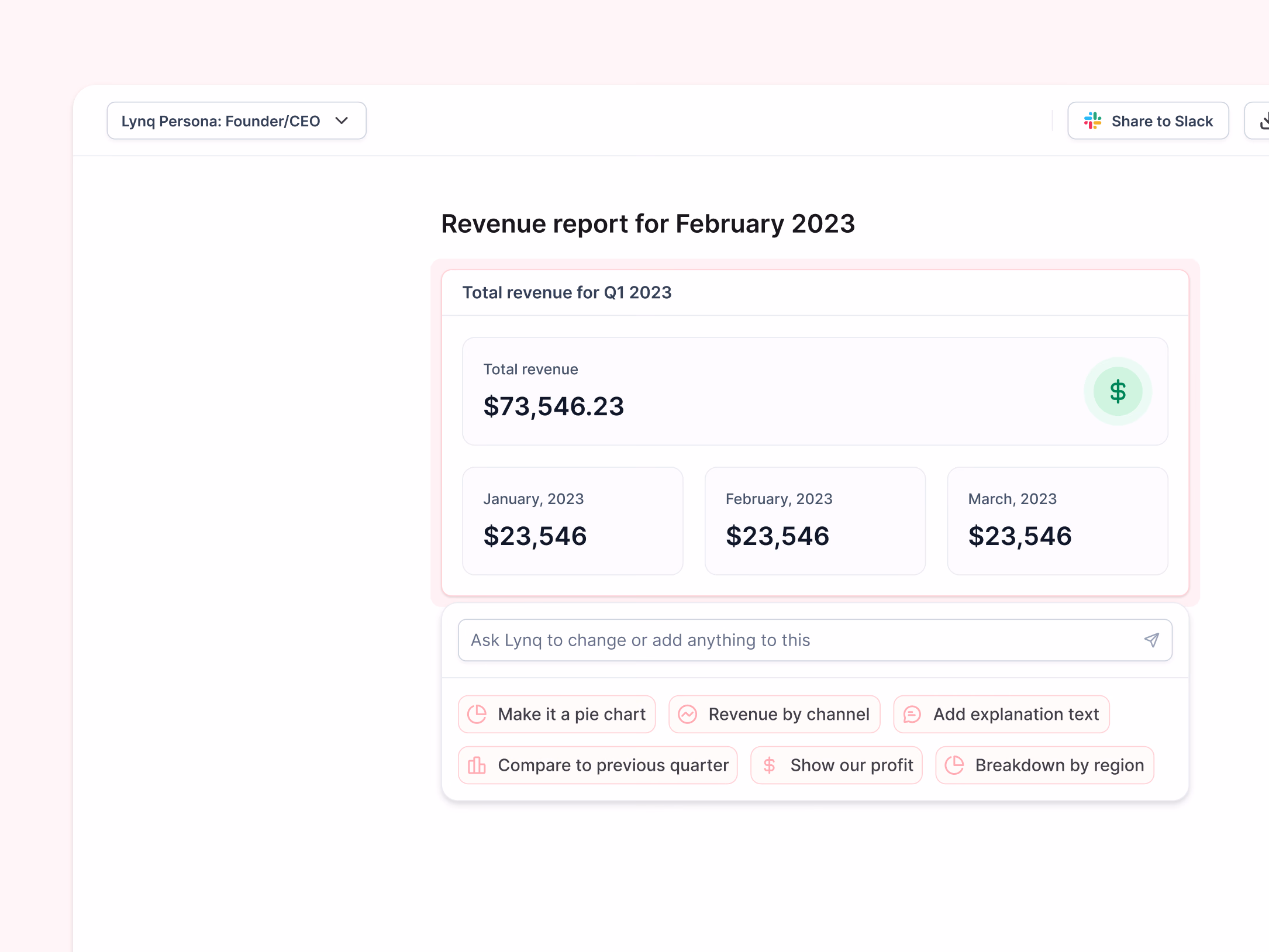This screenshot has width=1269, height=952.
Task: Click the bar chart icon beside Compare to previous quarter
Action: click(x=477, y=765)
